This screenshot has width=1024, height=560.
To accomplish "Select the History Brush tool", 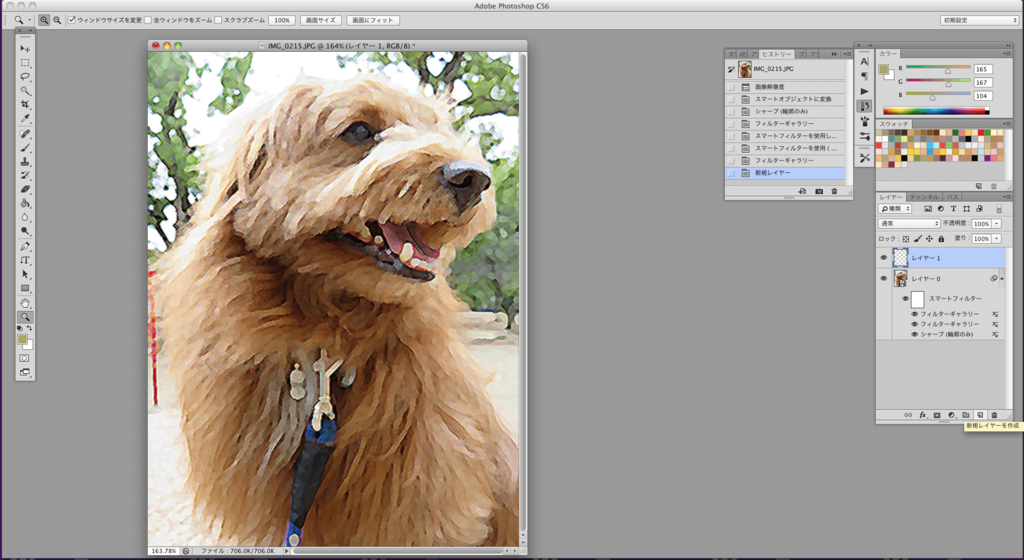I will coord(25,176).
